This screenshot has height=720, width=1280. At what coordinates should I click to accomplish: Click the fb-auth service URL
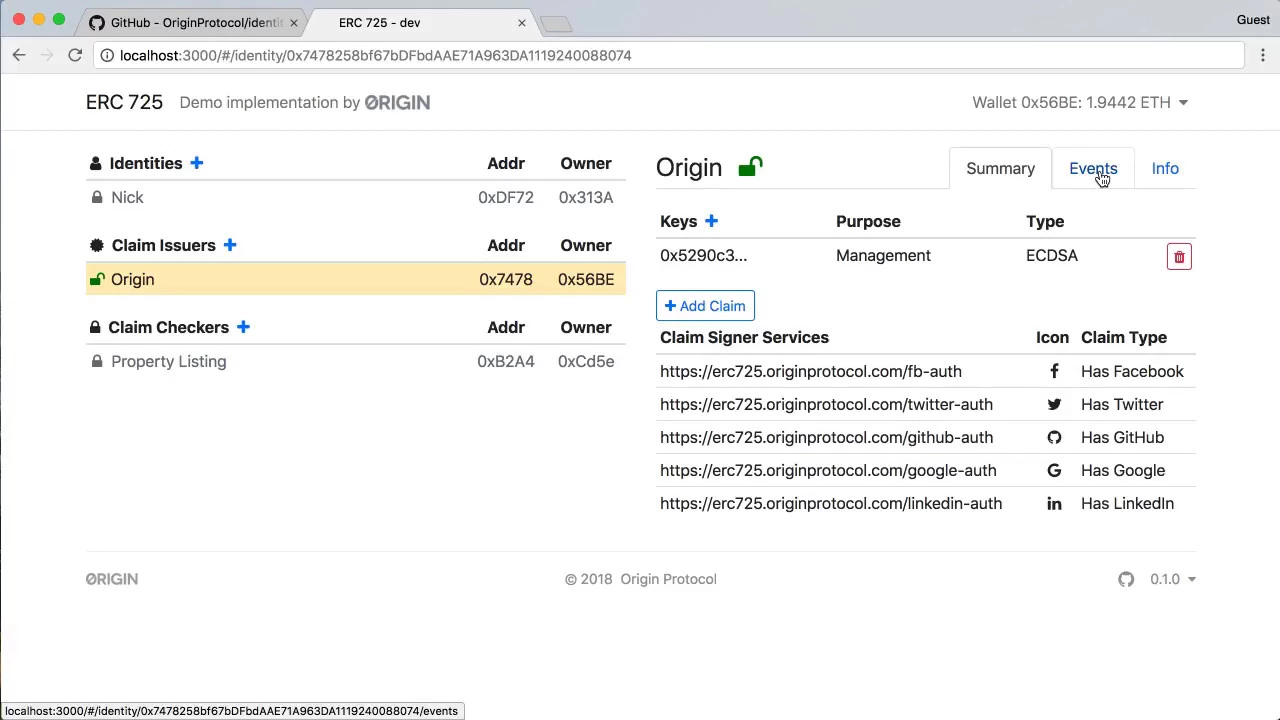click(811, 371)
